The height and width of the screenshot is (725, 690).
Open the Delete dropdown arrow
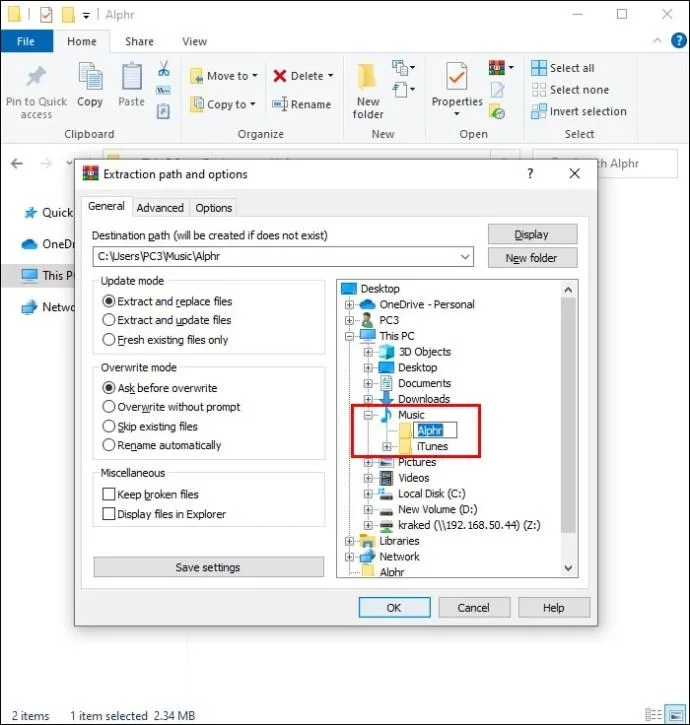coord(330,75)
